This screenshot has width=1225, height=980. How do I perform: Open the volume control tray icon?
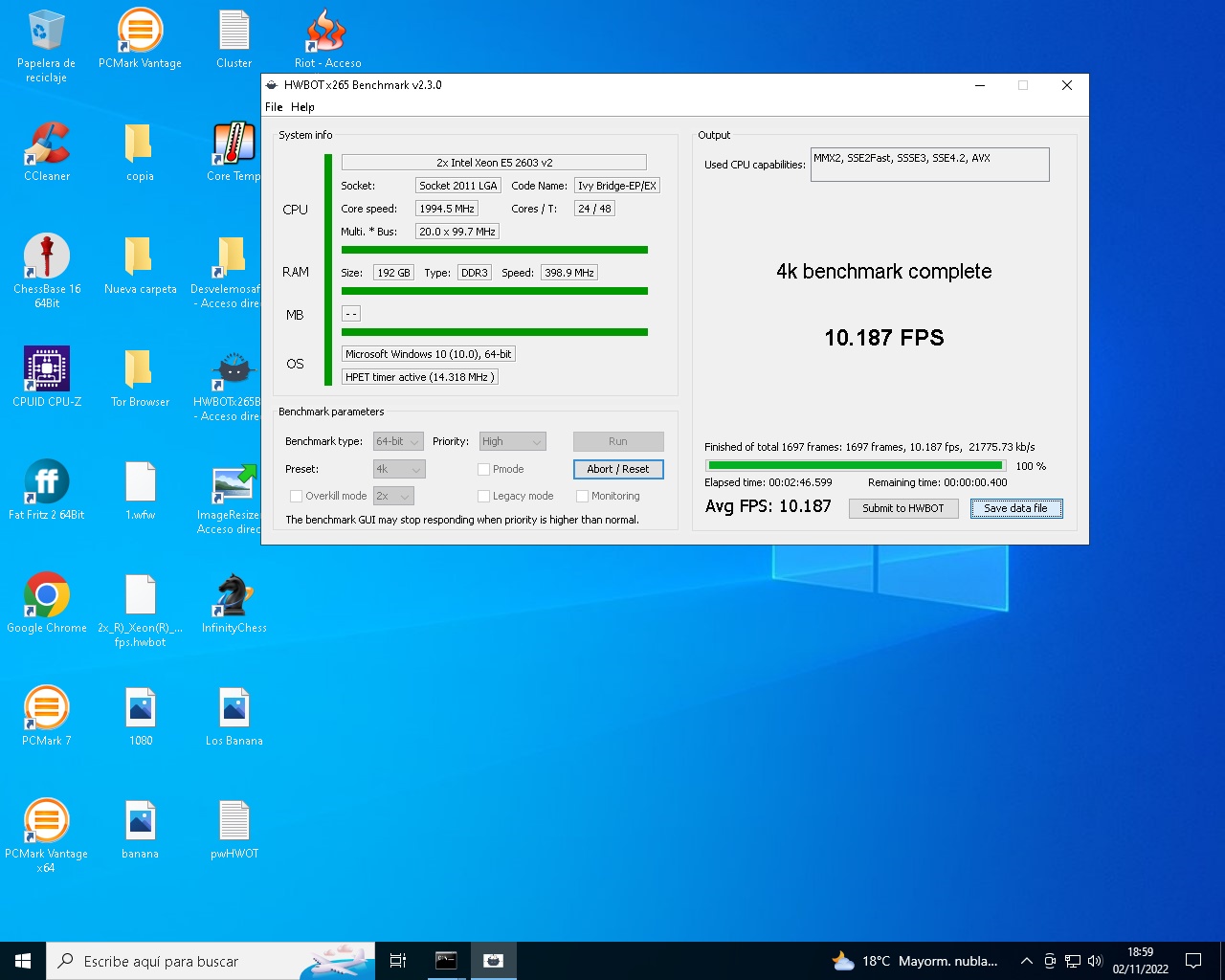point(1095,961)
